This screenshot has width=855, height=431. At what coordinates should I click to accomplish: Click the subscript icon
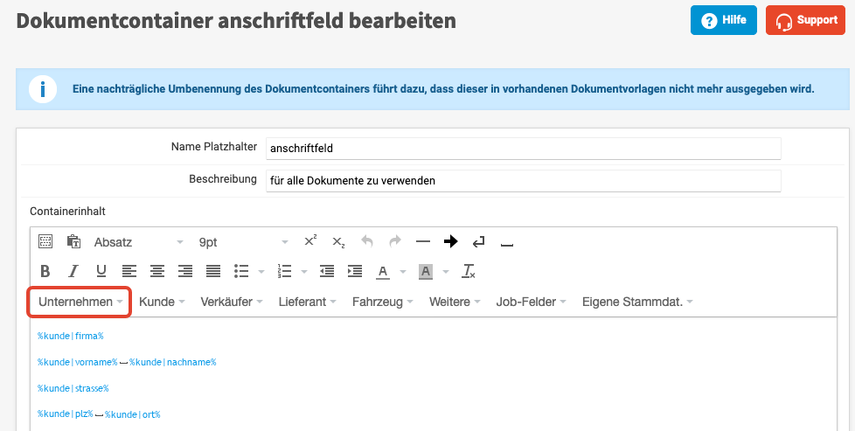tap(339, 241)
